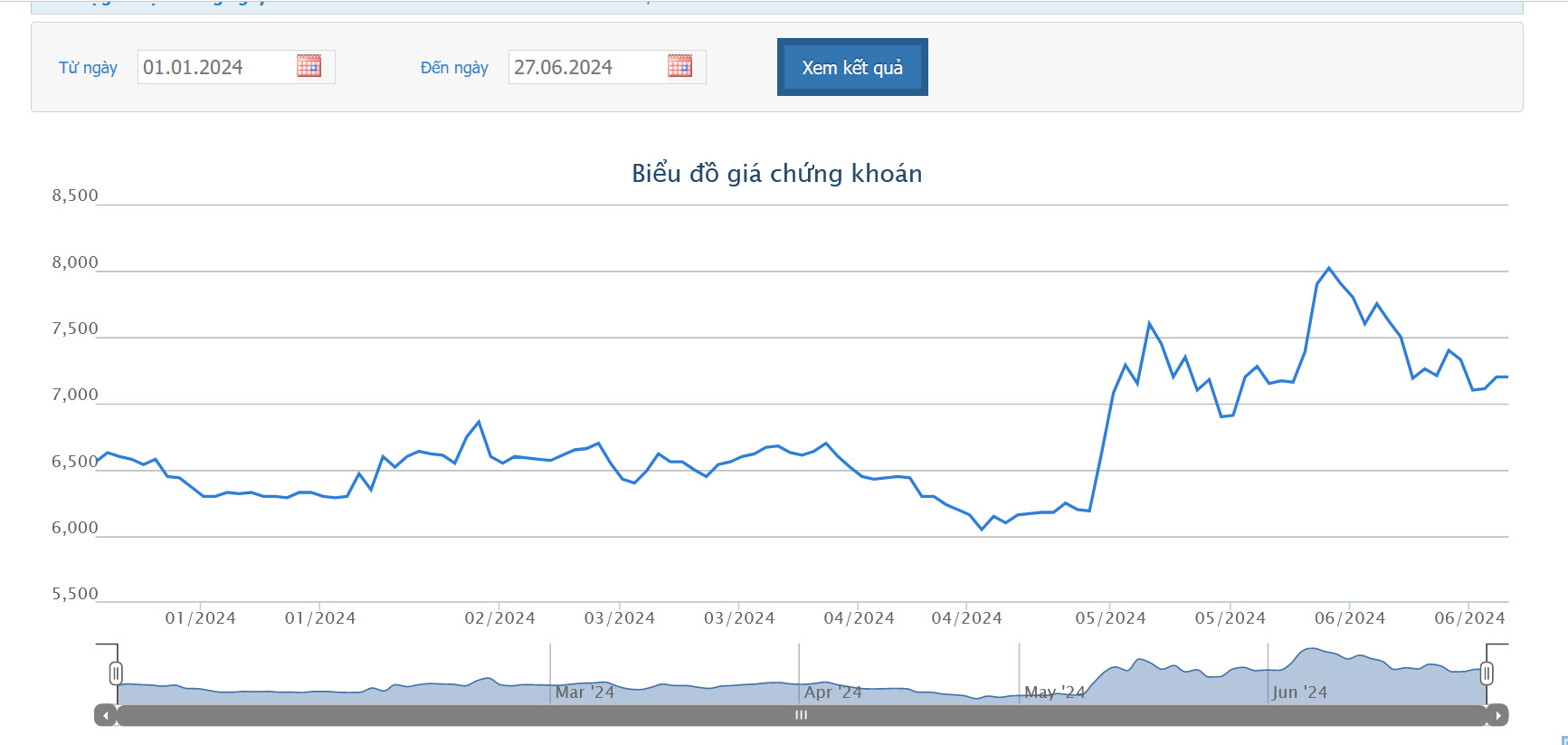Select the Jun '24 marker in navigator
Viewport: 1568px width, 745px height.
pos(1299,692)
